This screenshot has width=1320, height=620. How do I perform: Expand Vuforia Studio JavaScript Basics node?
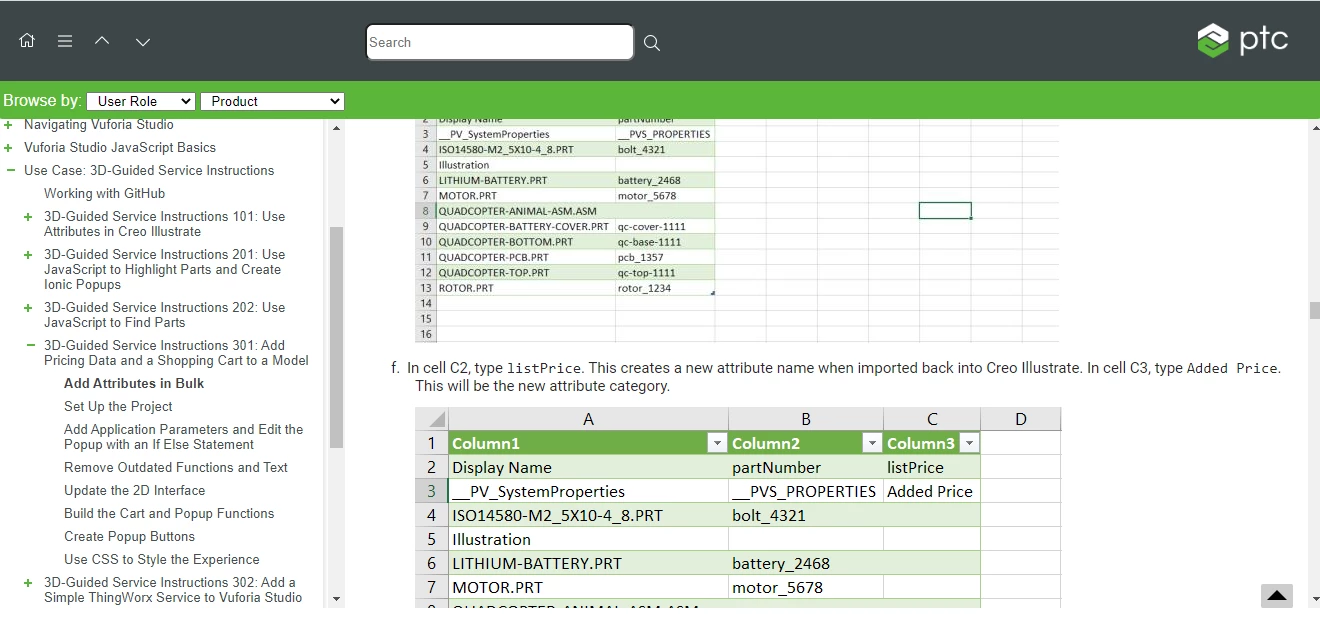[9, 148]
